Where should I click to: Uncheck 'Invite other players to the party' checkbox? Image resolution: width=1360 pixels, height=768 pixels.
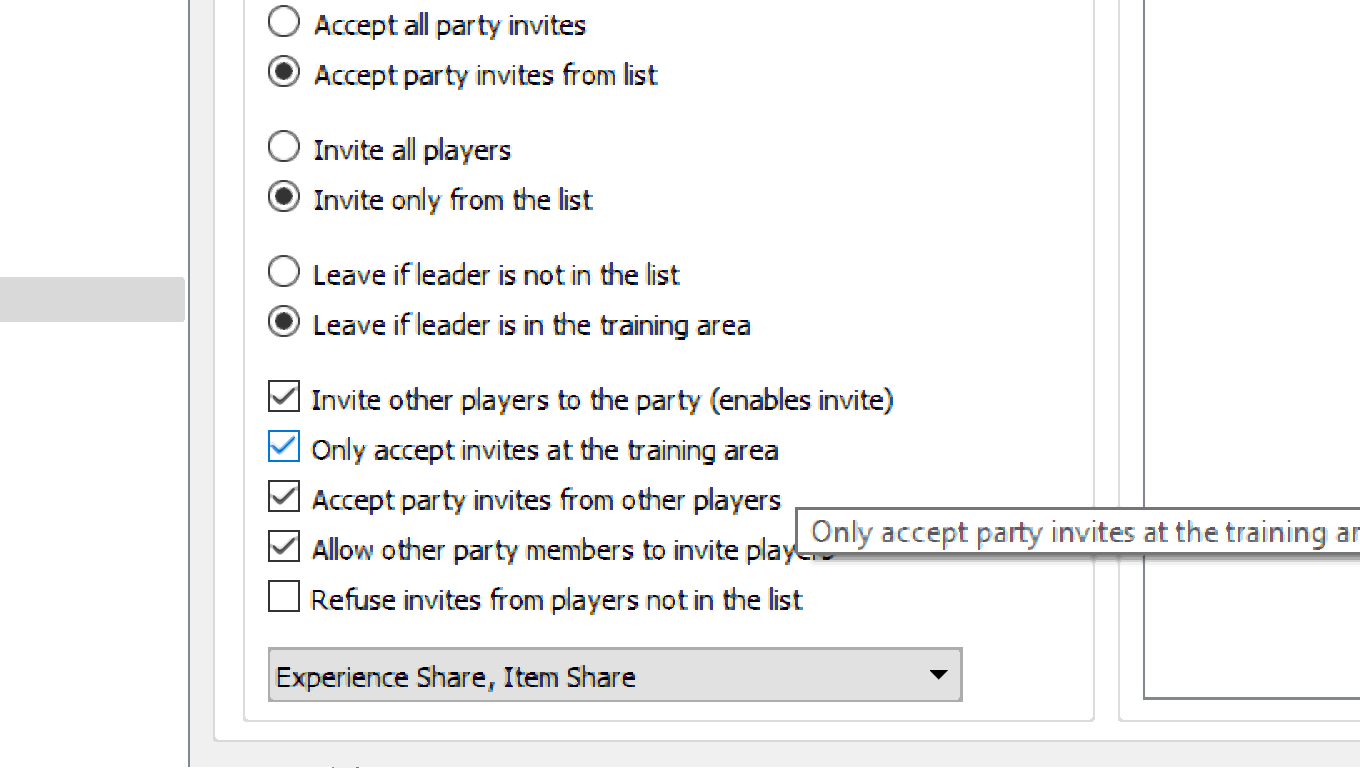284,397
